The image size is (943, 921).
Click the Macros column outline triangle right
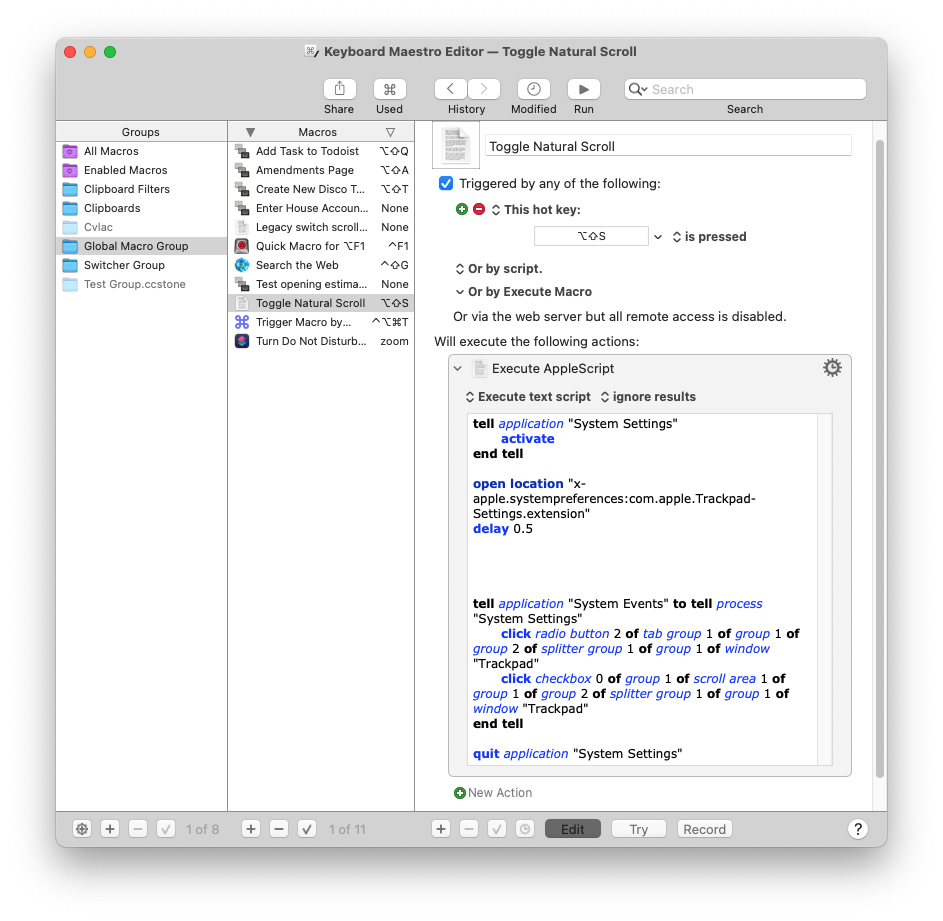[x=390, y=132]
